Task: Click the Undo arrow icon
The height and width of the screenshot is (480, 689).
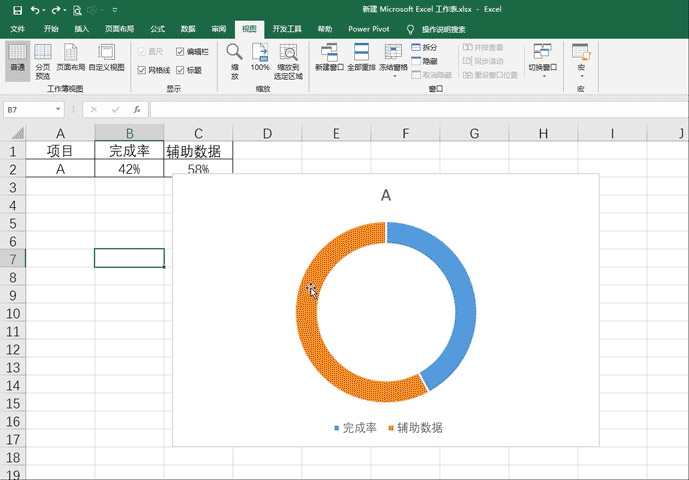Action: 35,10
